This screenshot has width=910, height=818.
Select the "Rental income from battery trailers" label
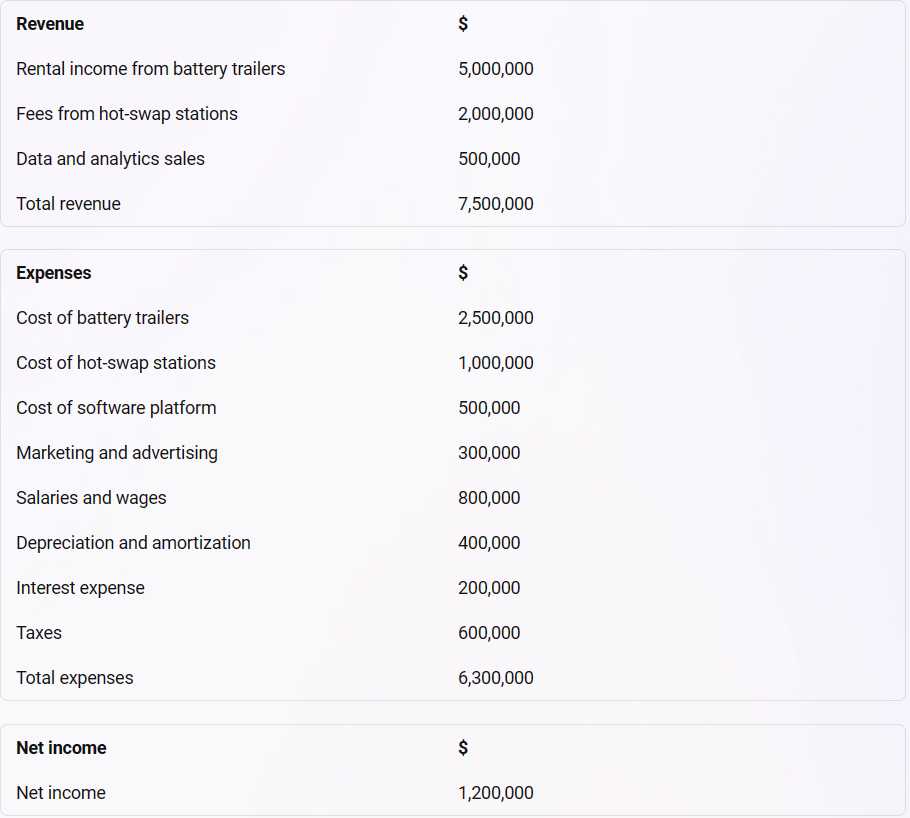point(150,69)
